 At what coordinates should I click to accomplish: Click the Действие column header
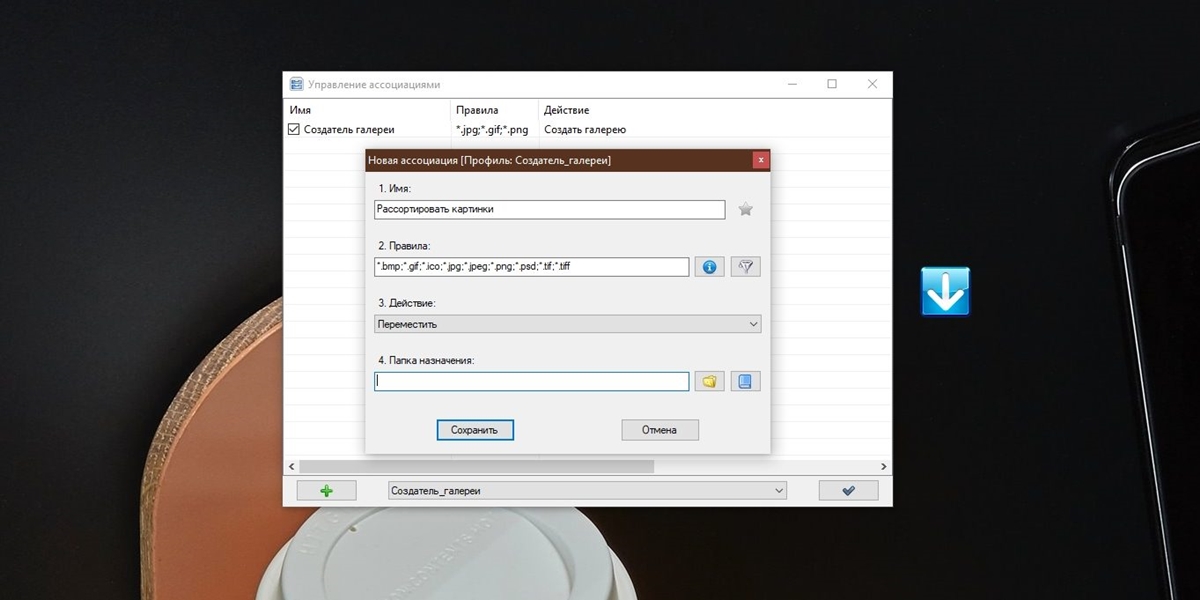click(x=567, y=110)
